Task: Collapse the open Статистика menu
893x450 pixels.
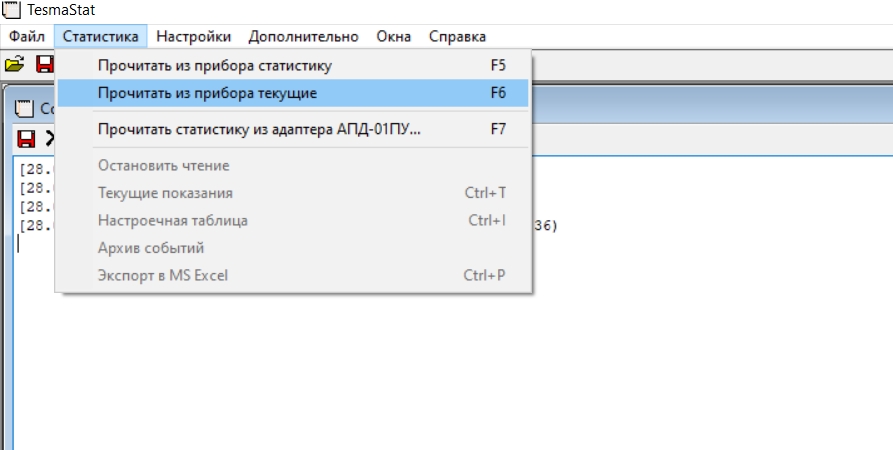Action: pyautogui.click(x=100, y=36)
